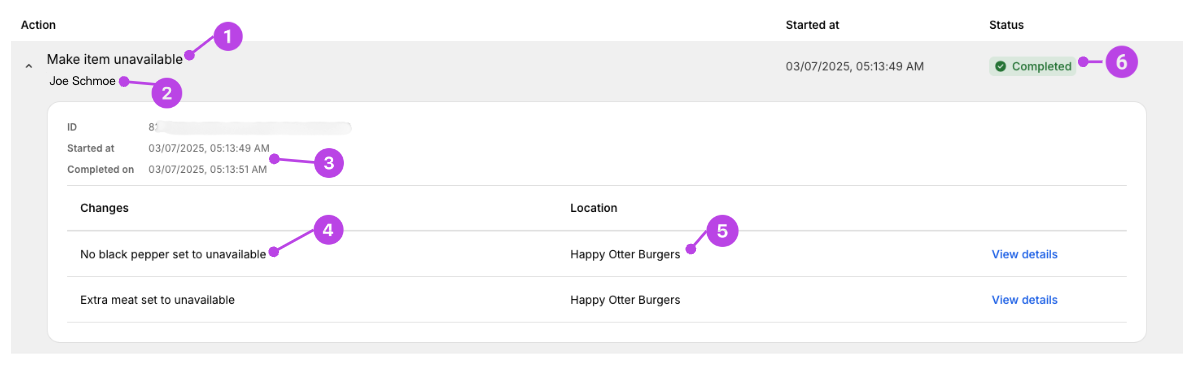Click the Location column heading
The width and height of the screenshot is (1197, 369).
pos(594,208)
